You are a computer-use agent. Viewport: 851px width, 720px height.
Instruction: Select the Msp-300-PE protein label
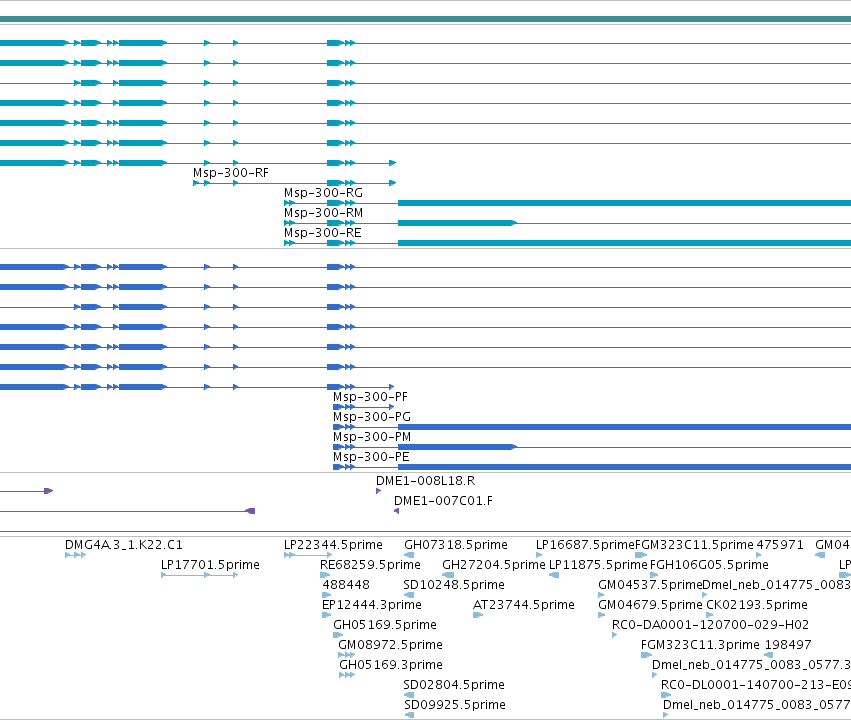pyautogui.click(x=371, y=457)
